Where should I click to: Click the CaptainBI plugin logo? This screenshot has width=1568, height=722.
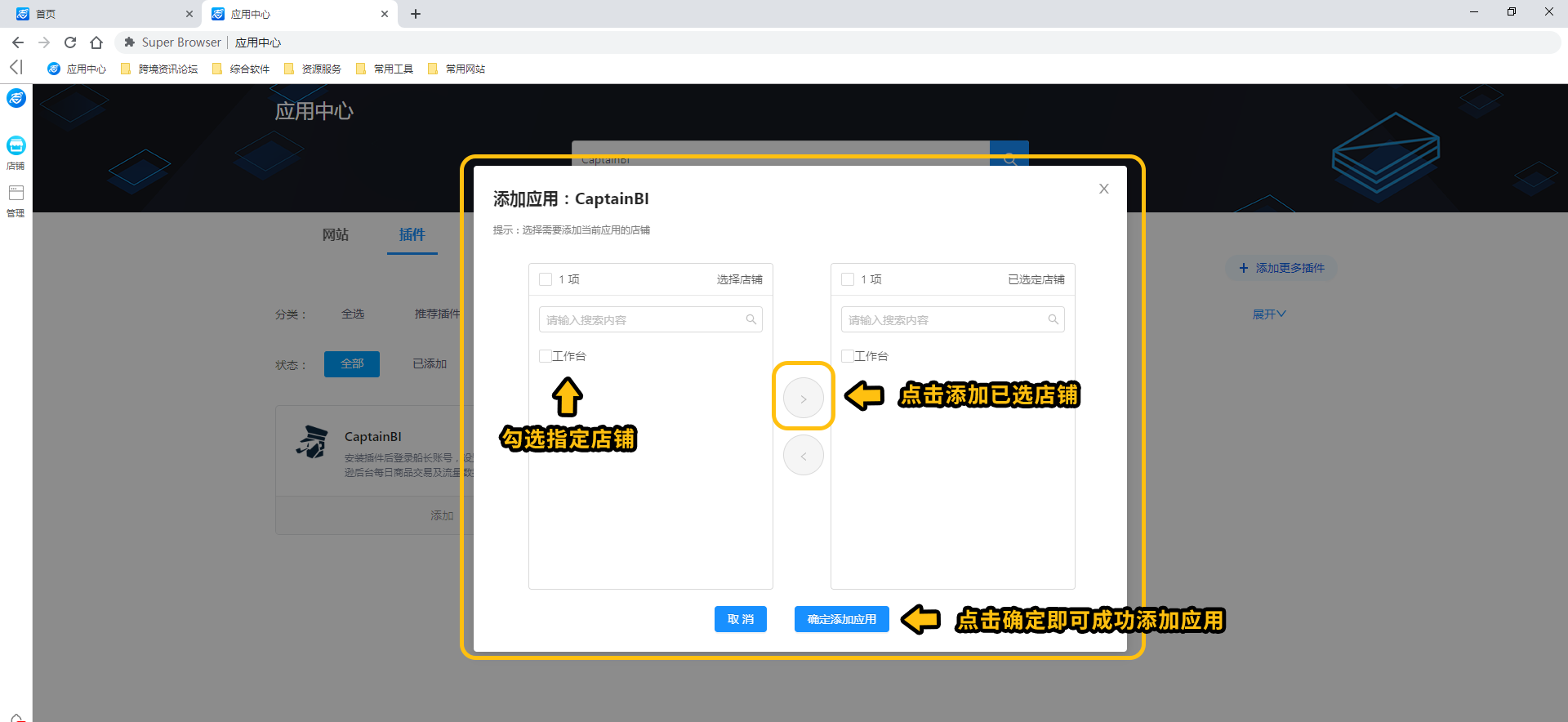[x=312, y=442]
